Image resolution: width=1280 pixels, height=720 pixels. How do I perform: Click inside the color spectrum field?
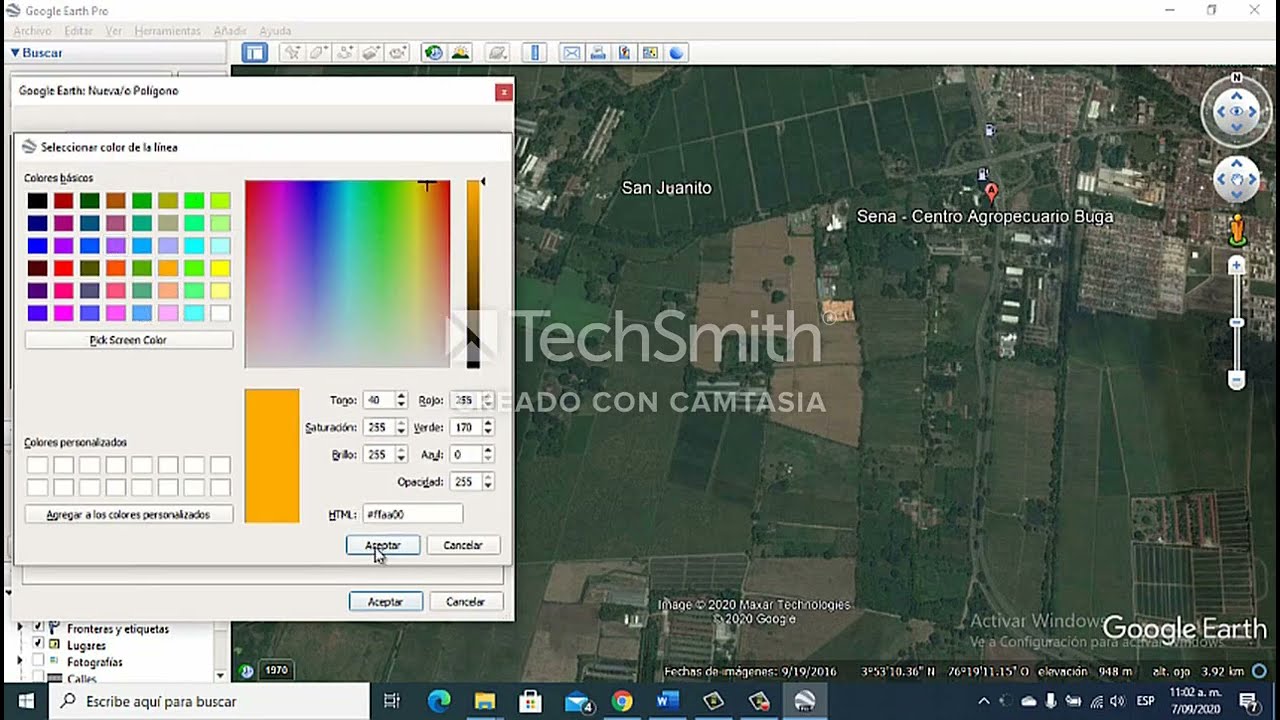pos(347,274)
